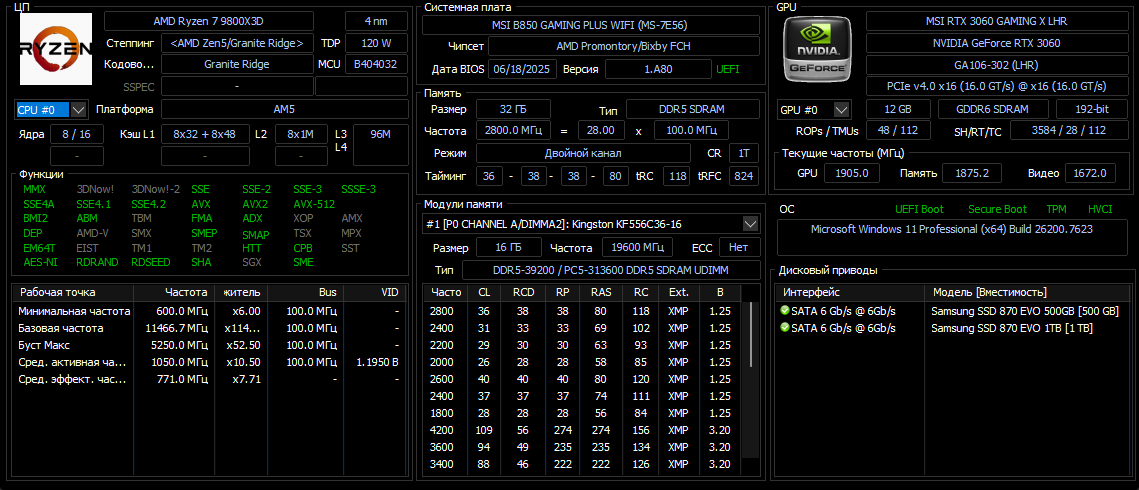1139x490 pixels.
Task: Click the 'GDDR6 SDRAM' field
Action: 993,110
